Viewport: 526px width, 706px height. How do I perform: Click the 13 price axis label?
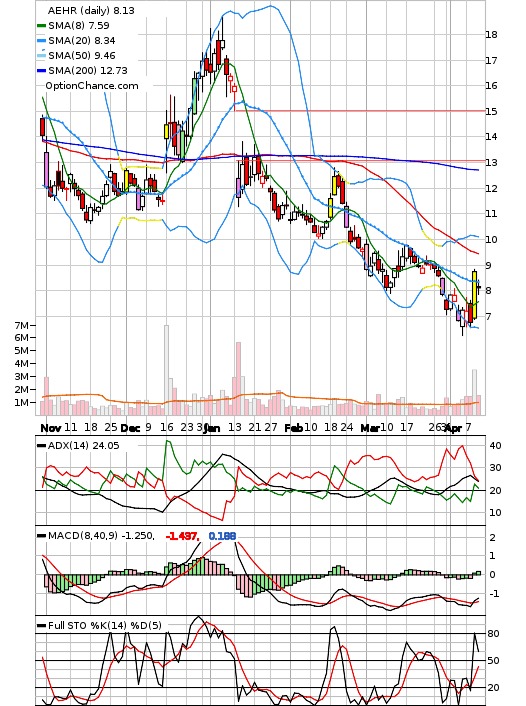(491, 163)
